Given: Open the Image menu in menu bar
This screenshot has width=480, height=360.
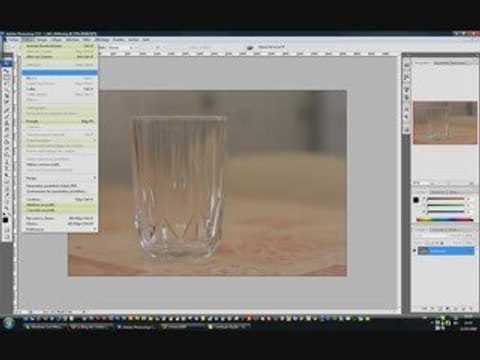Looking at the screenshot, I should pos(42,40).
